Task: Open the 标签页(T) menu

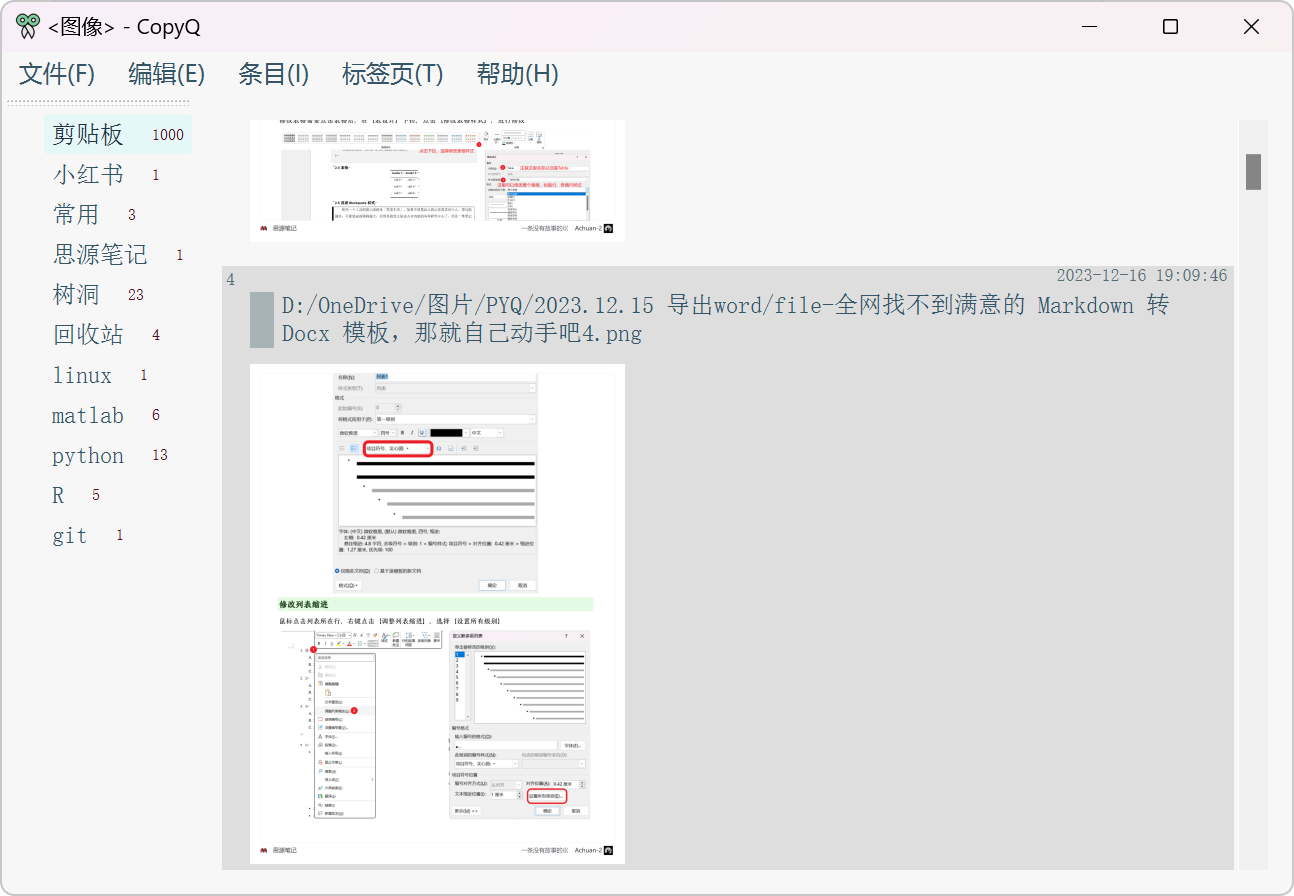Action: click(392, 74)
